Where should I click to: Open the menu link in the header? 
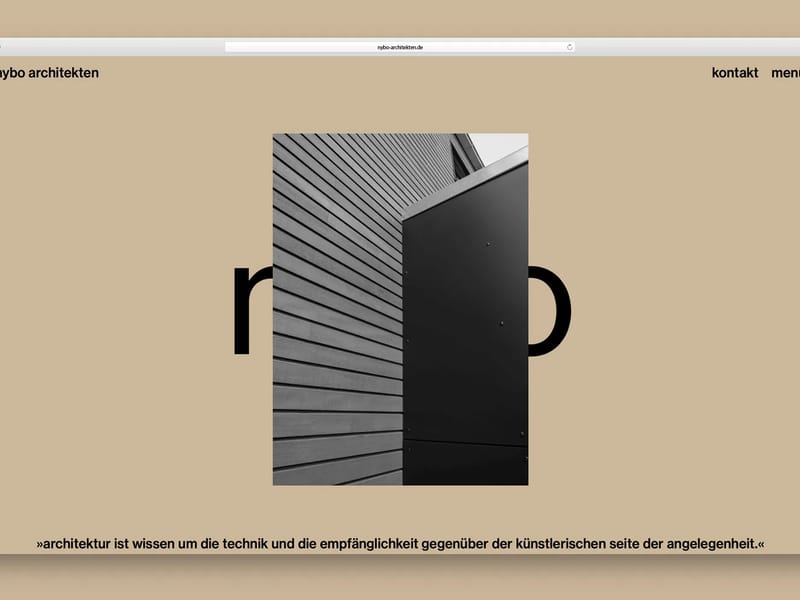785,73
